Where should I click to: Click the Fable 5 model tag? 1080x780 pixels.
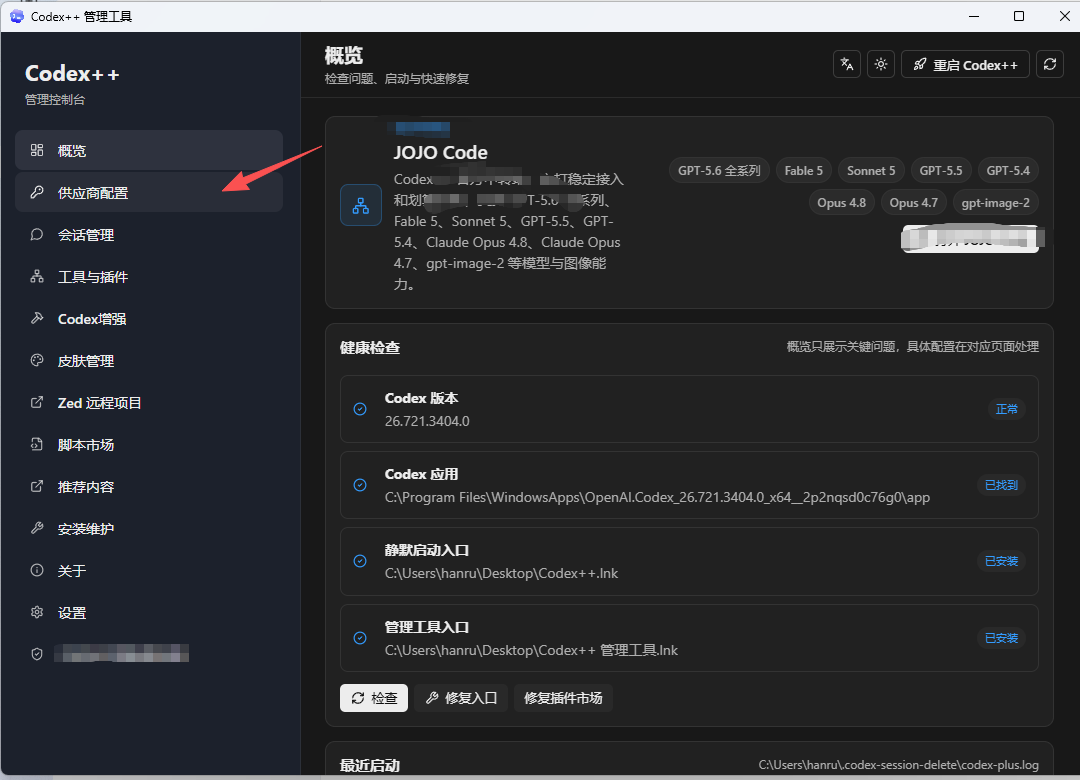(x=803, y=171)
